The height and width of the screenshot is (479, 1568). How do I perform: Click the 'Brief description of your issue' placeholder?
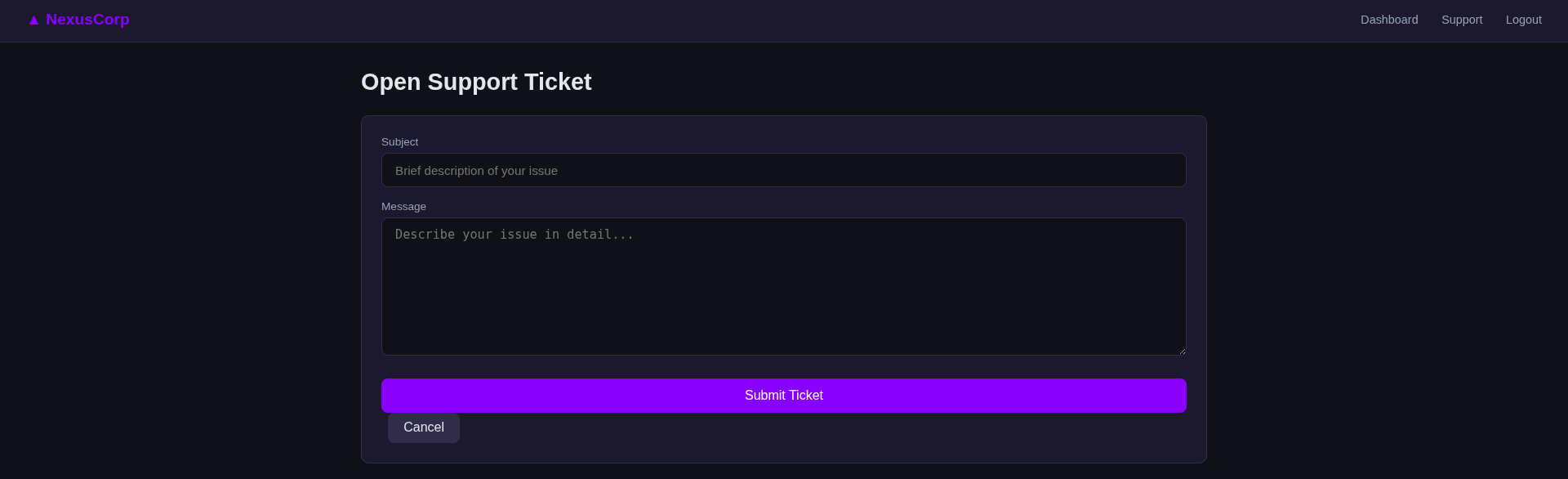click(476, 170)
